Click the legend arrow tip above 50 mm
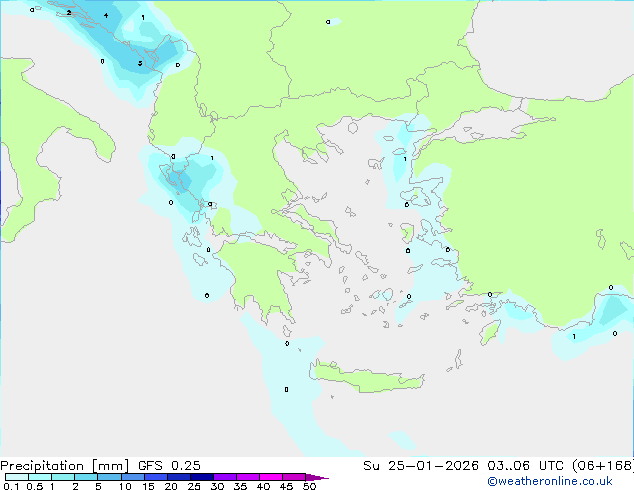 click(x=317, y=477)
